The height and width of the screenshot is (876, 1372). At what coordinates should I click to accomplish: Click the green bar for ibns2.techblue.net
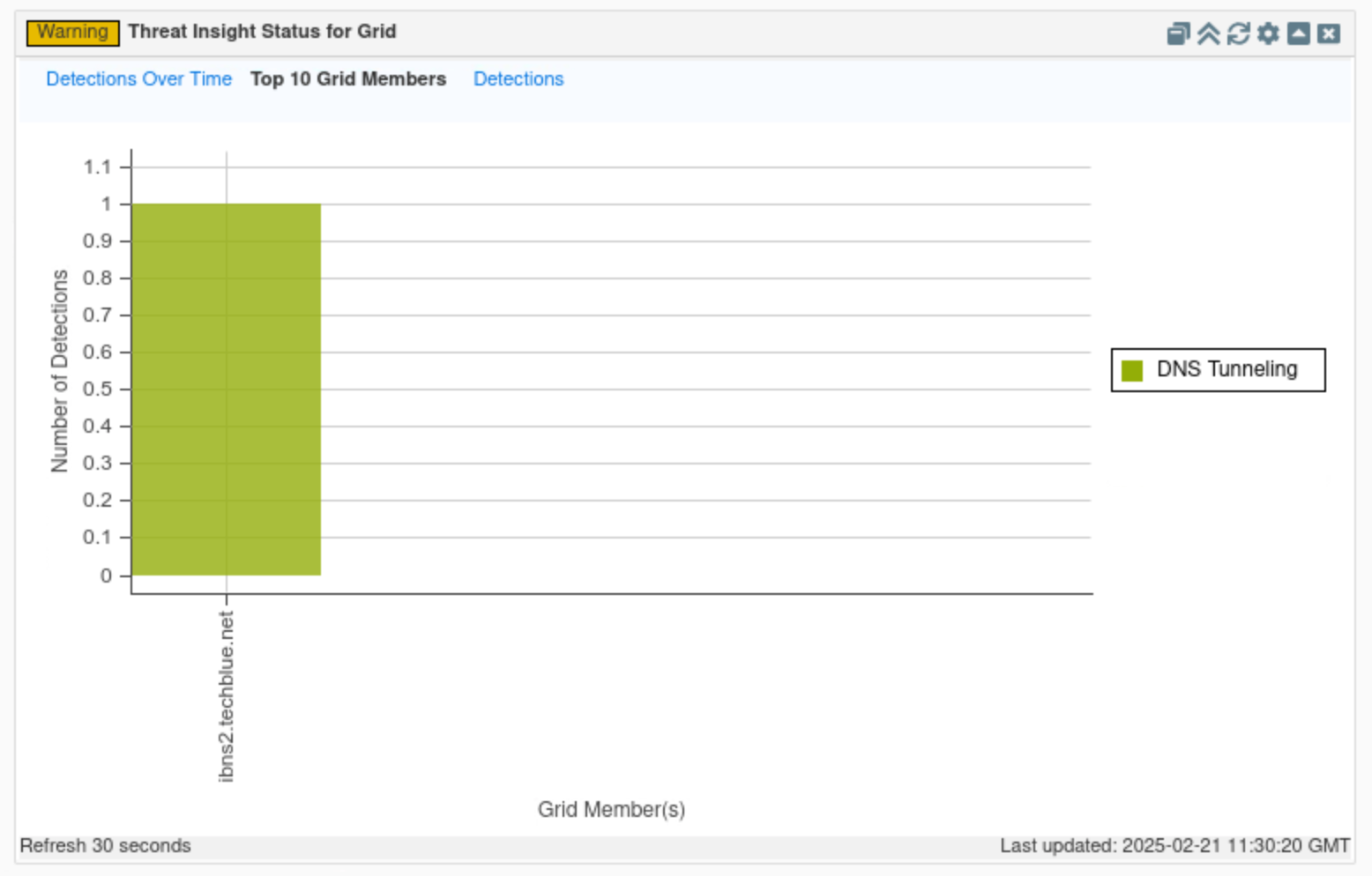point(226,390)
